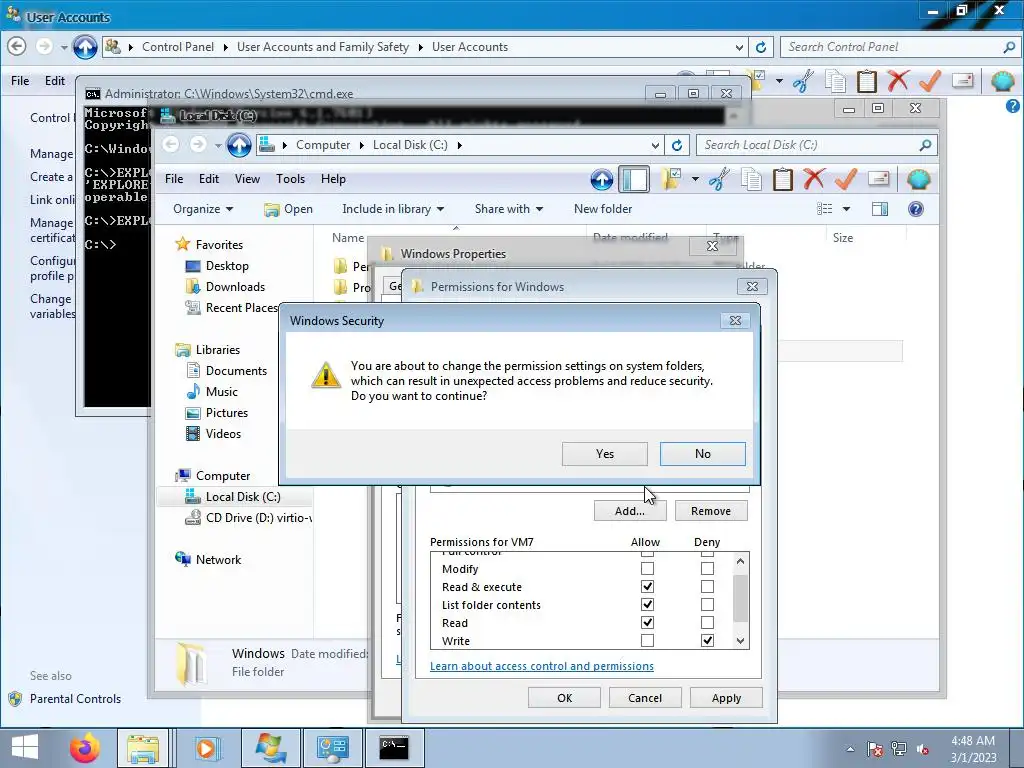This screenshot has width=1024, height=768.
Task: Click the Action Center flag tray icon
Action: click(875, 749)
